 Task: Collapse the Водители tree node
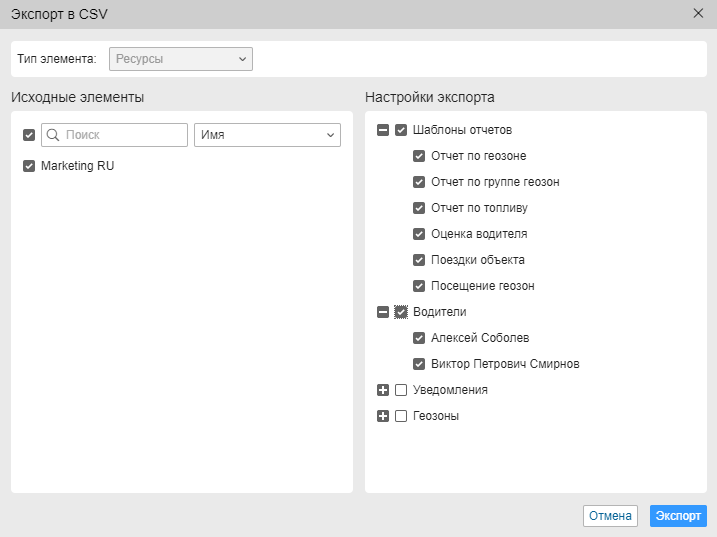tap(383, 312)
